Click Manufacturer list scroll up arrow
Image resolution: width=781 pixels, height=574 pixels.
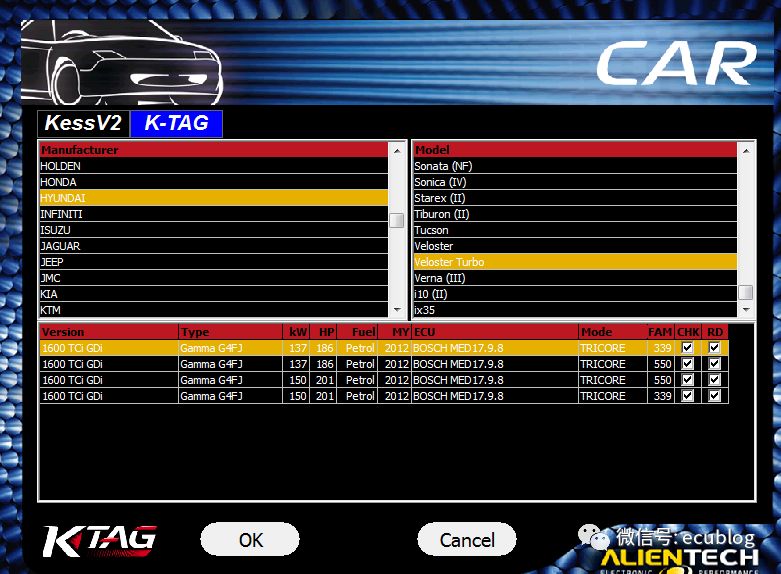tap(397, 150)
